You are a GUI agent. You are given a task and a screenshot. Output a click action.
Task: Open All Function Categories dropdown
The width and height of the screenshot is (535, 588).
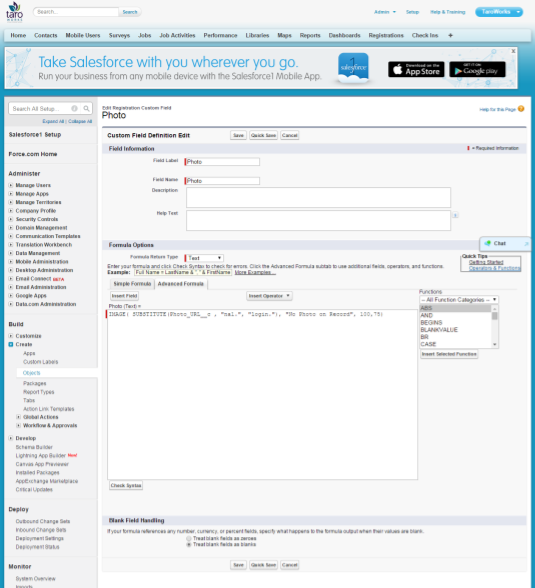459,300
